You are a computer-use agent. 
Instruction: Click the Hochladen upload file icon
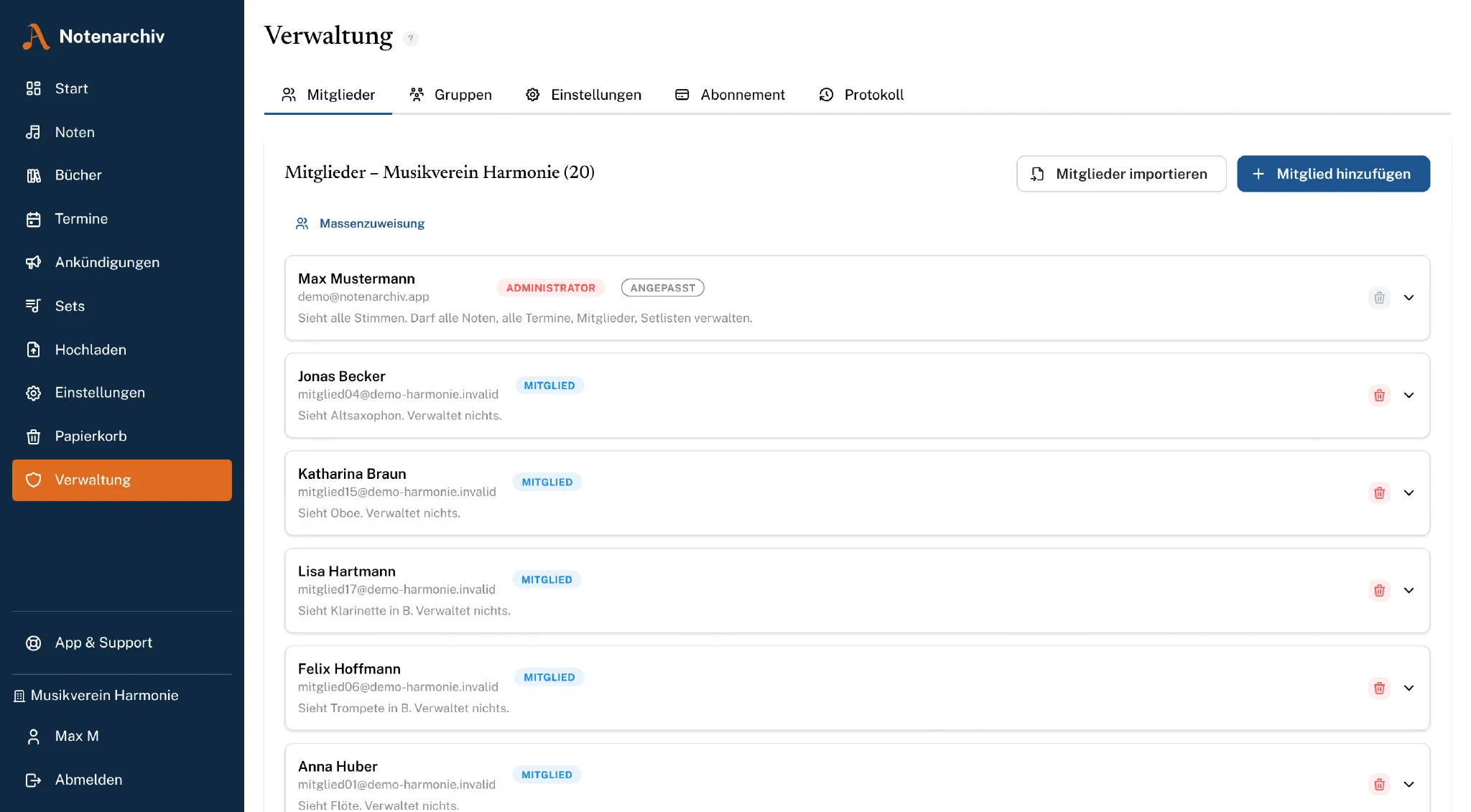click(33, 350)
